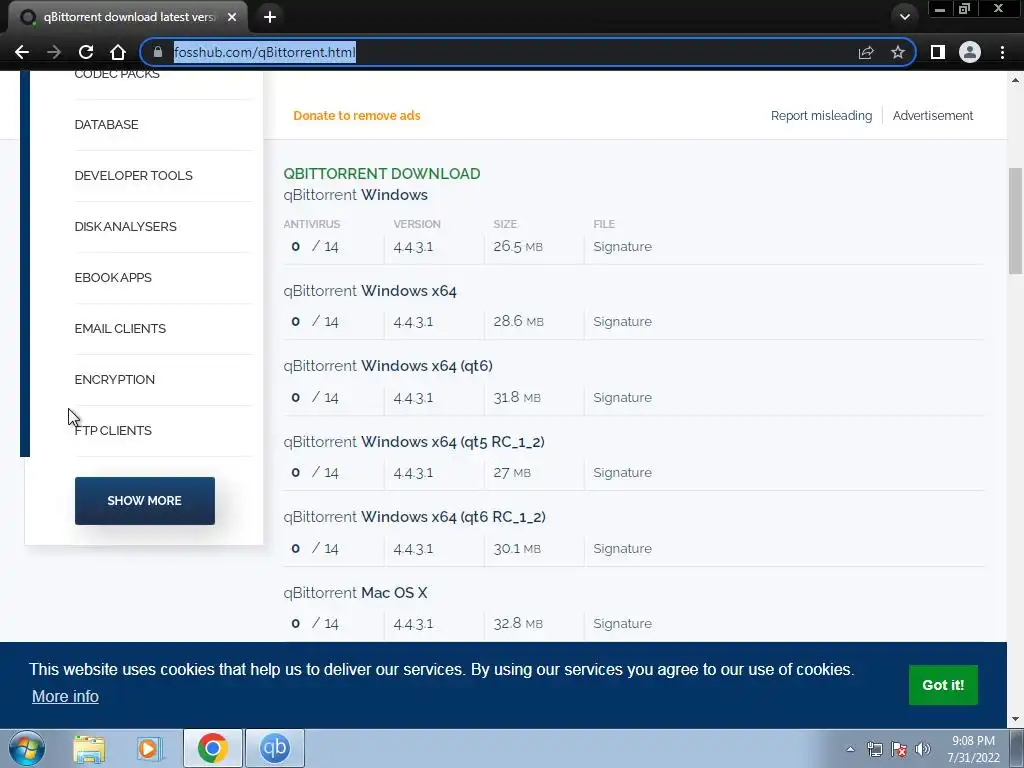Download qBittorrent Mac OS X build
Image resolution: width=1024 pixels, height=768 pixels.
(355, 593)
